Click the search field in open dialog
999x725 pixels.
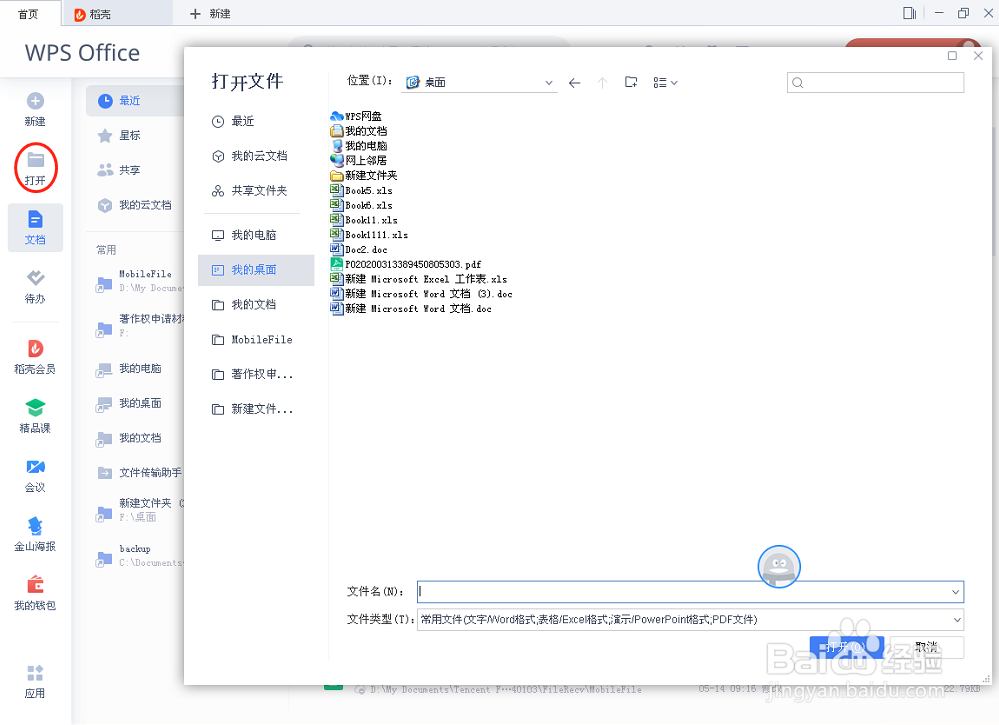coord(875,83)
